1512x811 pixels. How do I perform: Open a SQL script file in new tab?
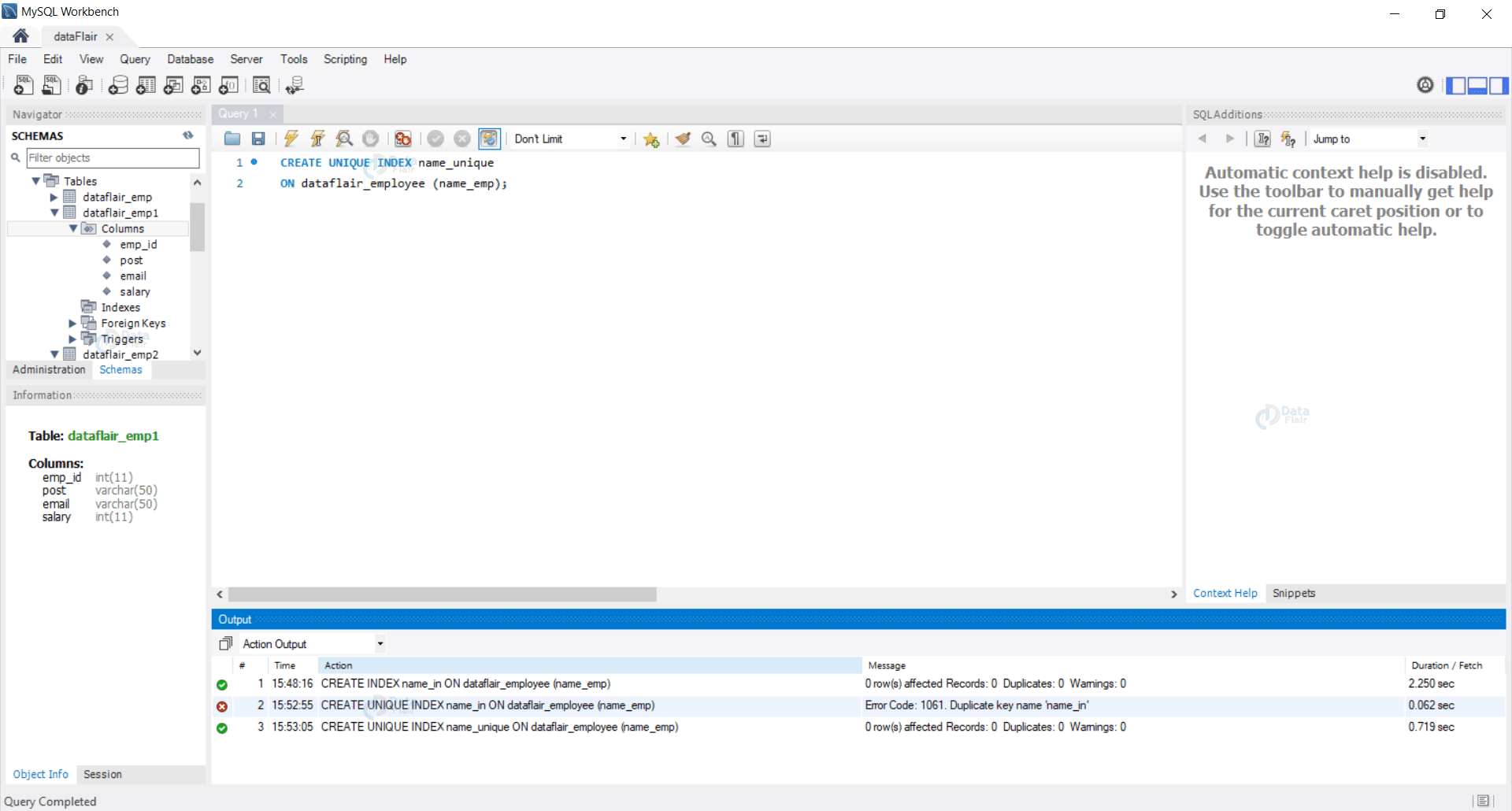[51, 85]
